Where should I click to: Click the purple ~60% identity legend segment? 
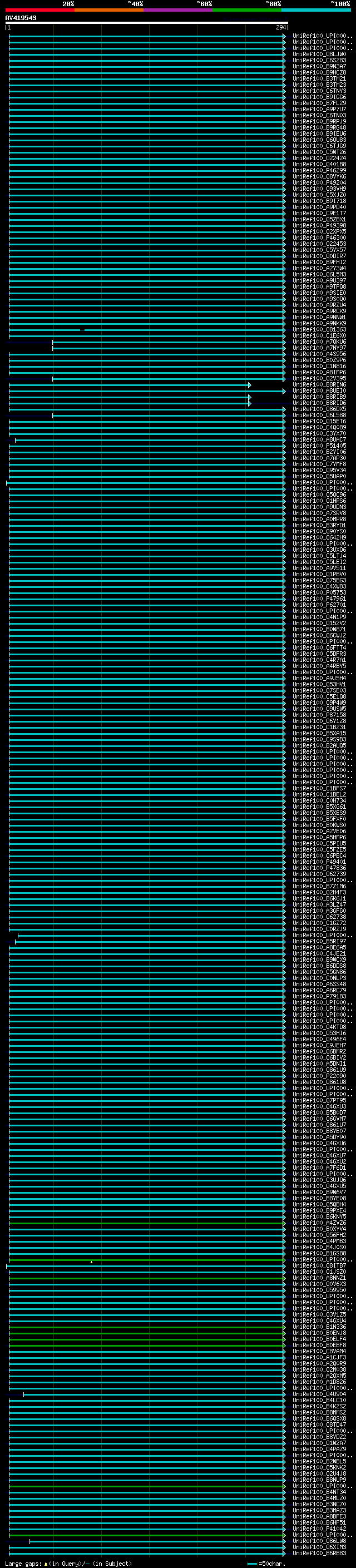[x=179, y=10]
